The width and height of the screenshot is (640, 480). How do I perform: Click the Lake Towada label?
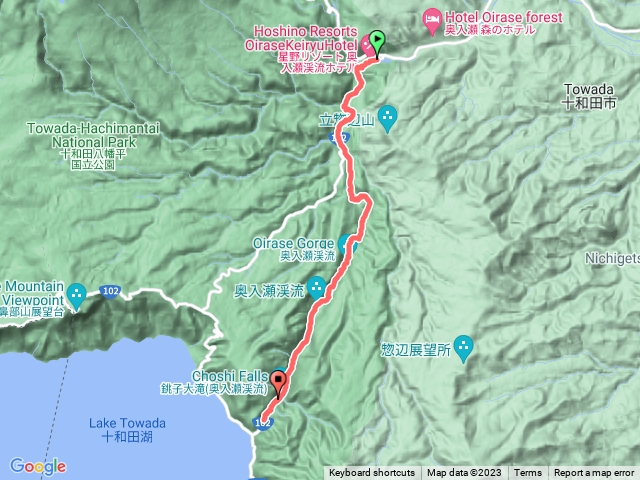click(x=127, y=423)
